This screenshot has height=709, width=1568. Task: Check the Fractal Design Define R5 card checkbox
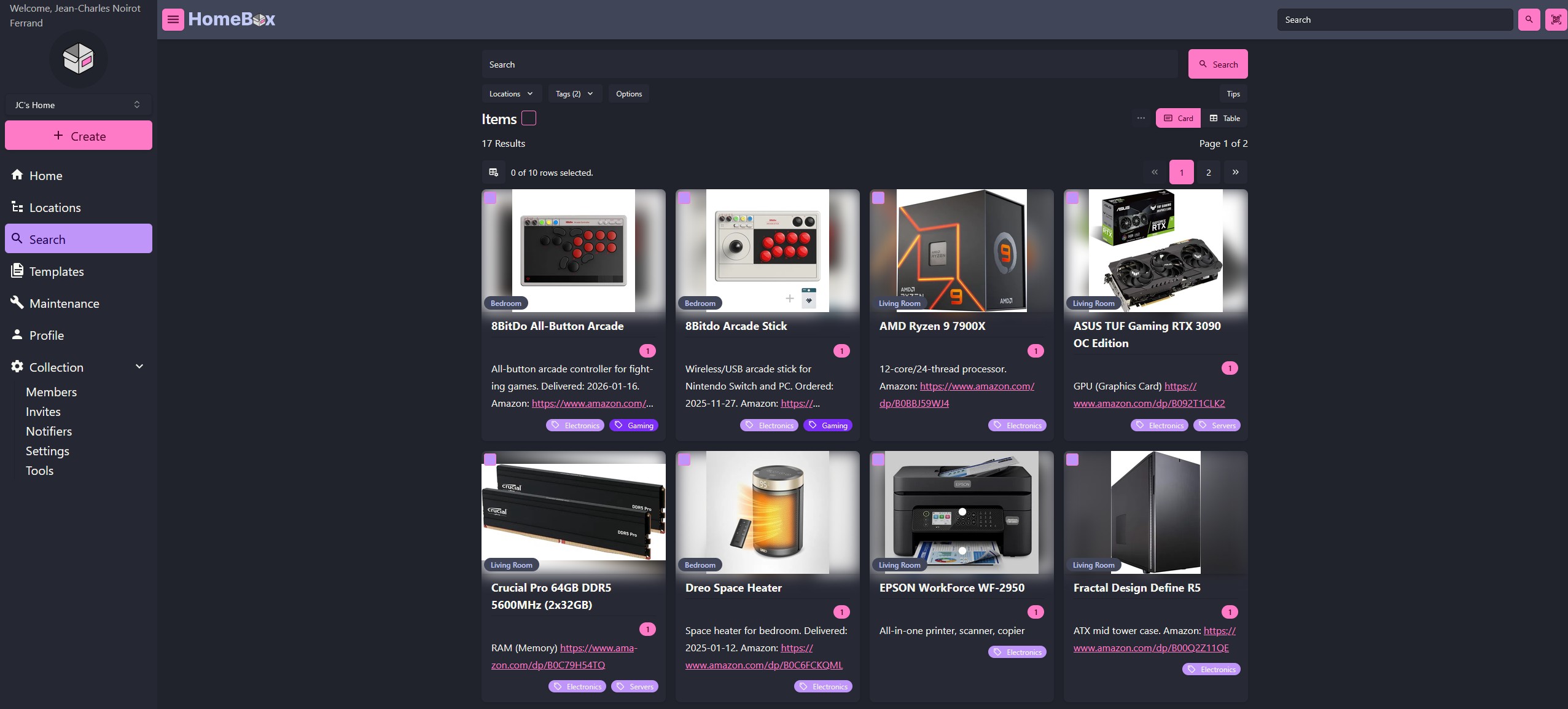pyautogui.click(x=1072, y=460)
